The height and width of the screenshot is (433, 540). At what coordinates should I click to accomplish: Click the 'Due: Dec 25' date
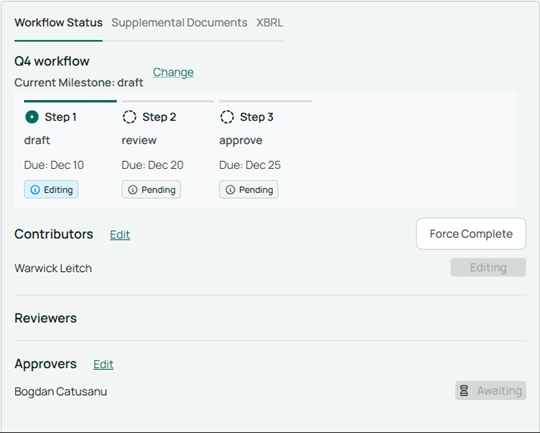click(x=250, y=165)
